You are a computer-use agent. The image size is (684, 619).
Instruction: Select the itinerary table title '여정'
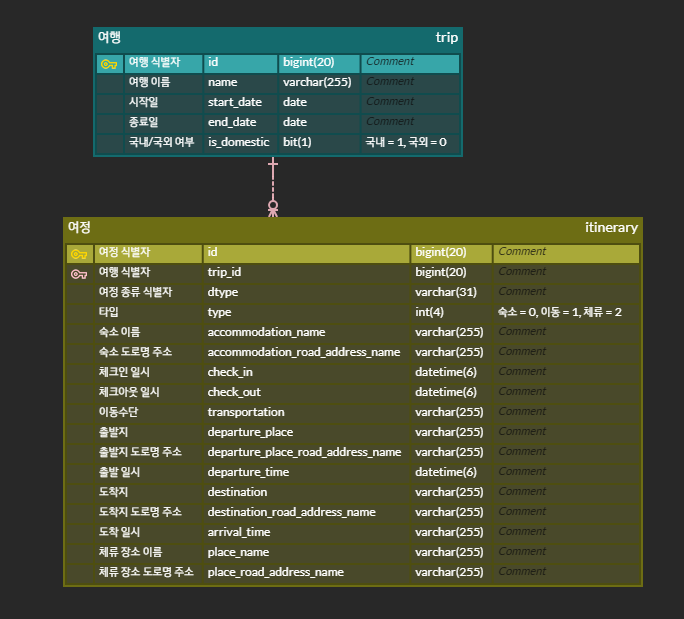(x=79, y=227)
